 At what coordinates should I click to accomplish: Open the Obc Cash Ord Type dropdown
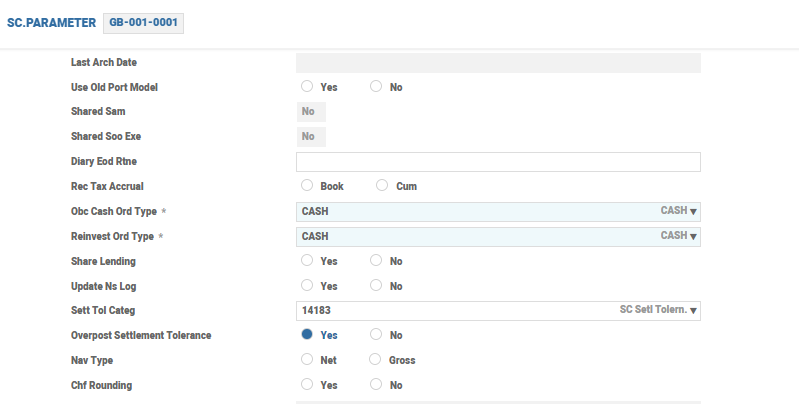coord(693,211)
